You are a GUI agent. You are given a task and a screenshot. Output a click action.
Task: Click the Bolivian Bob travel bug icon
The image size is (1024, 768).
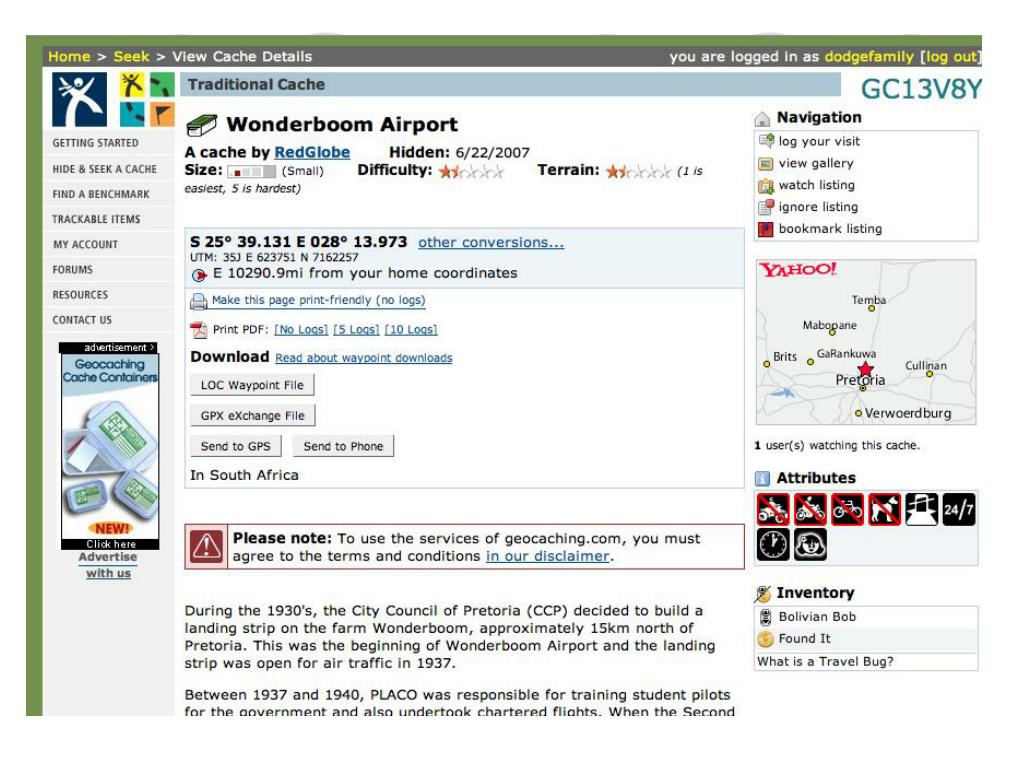(765, 617)
